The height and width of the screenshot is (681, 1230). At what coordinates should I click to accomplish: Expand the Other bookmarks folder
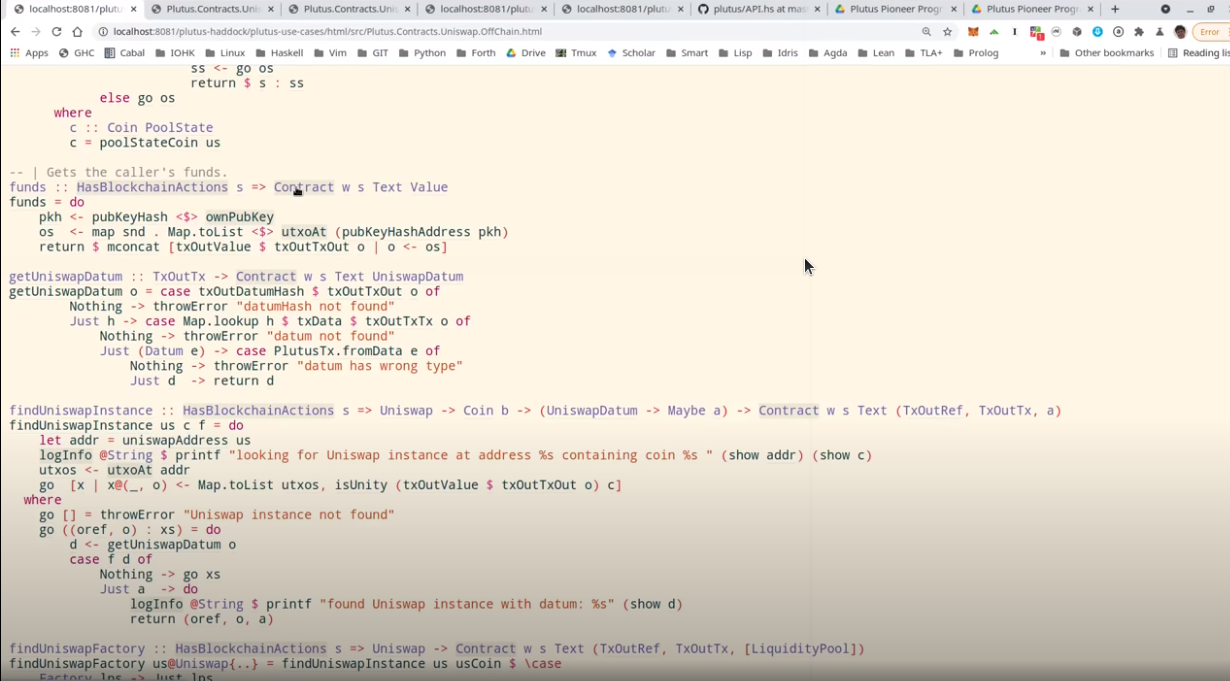[x=1106, y=53]
